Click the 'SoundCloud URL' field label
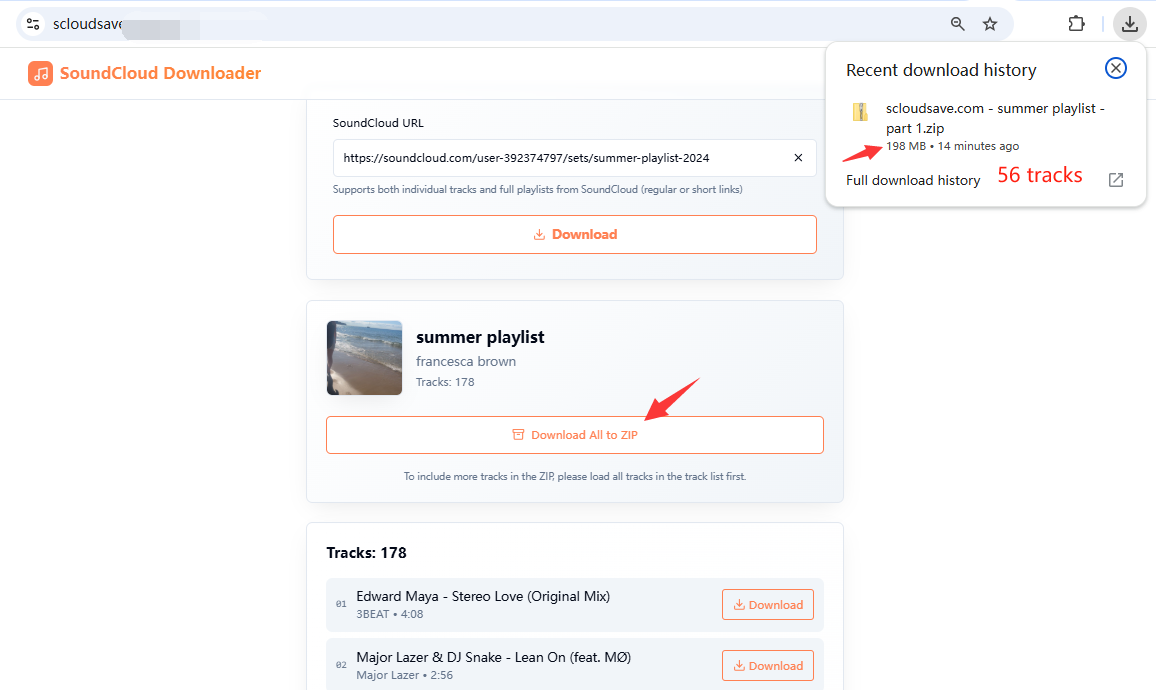 click(x=378, y=123)
